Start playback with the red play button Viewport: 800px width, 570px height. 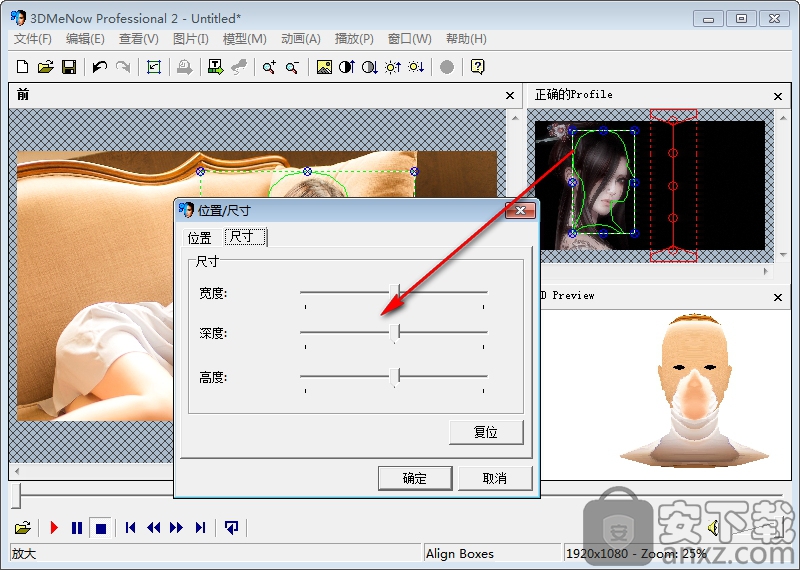click(54, 528)
